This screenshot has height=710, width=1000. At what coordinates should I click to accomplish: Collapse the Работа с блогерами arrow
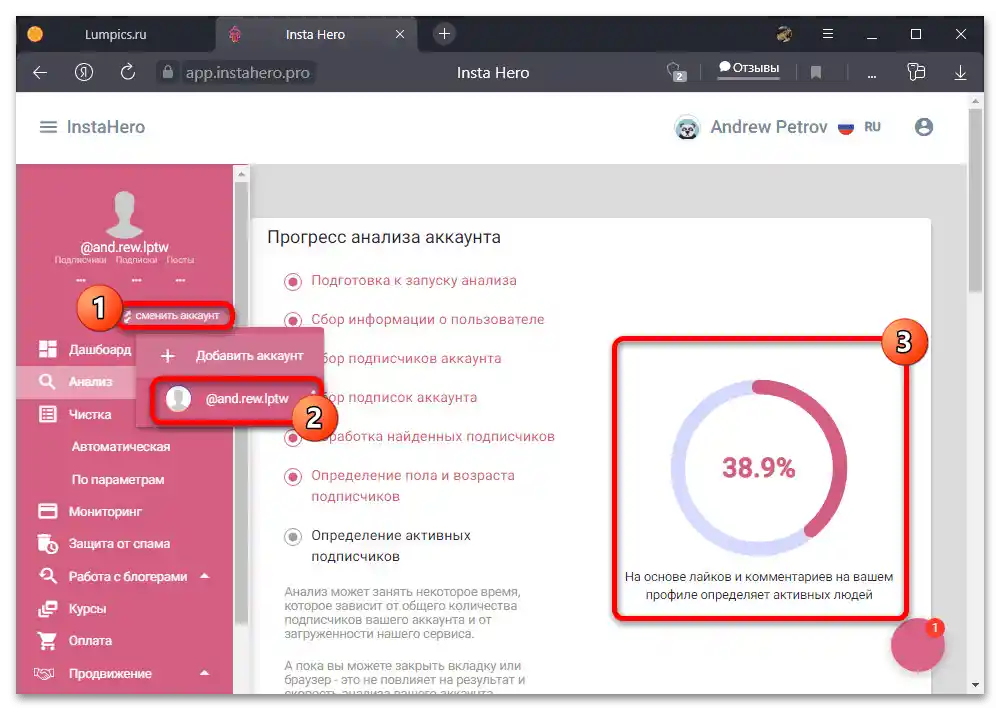click(205, 576)
